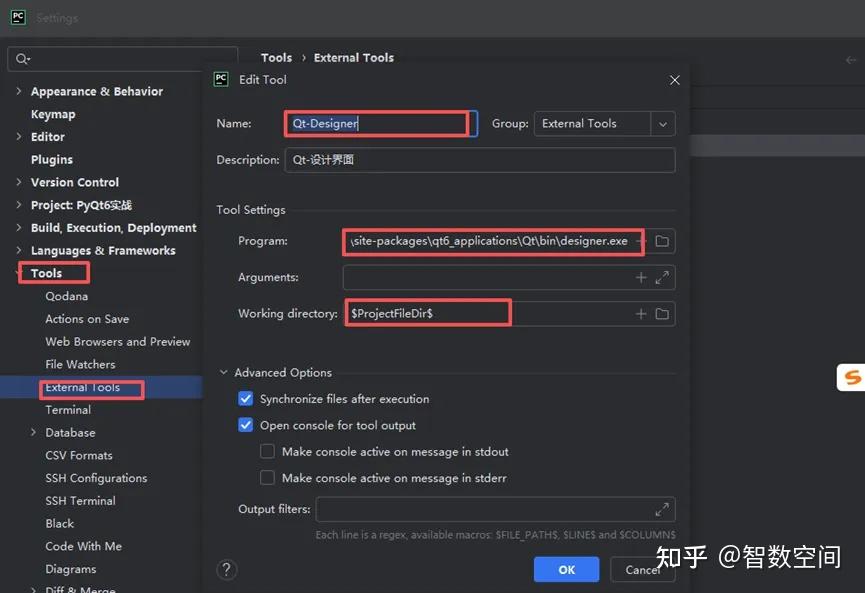Go back with the arrow in Settings header
The height and width of the screenshot is (593, 865).
[851, 60]
